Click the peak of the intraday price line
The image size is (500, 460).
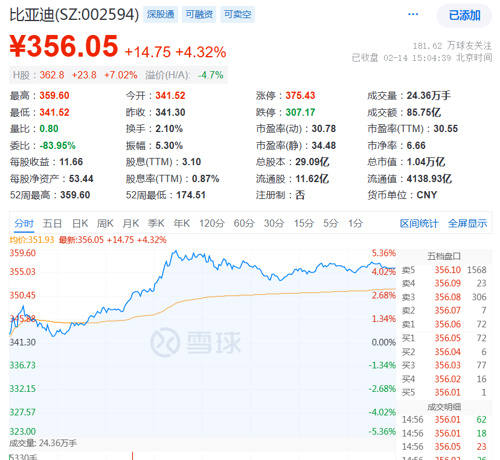click(176, 251)
